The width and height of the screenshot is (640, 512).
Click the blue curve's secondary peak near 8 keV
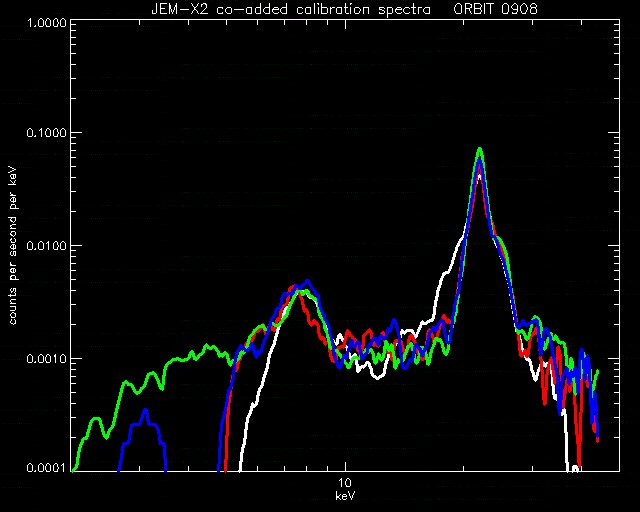coord(308,281)
